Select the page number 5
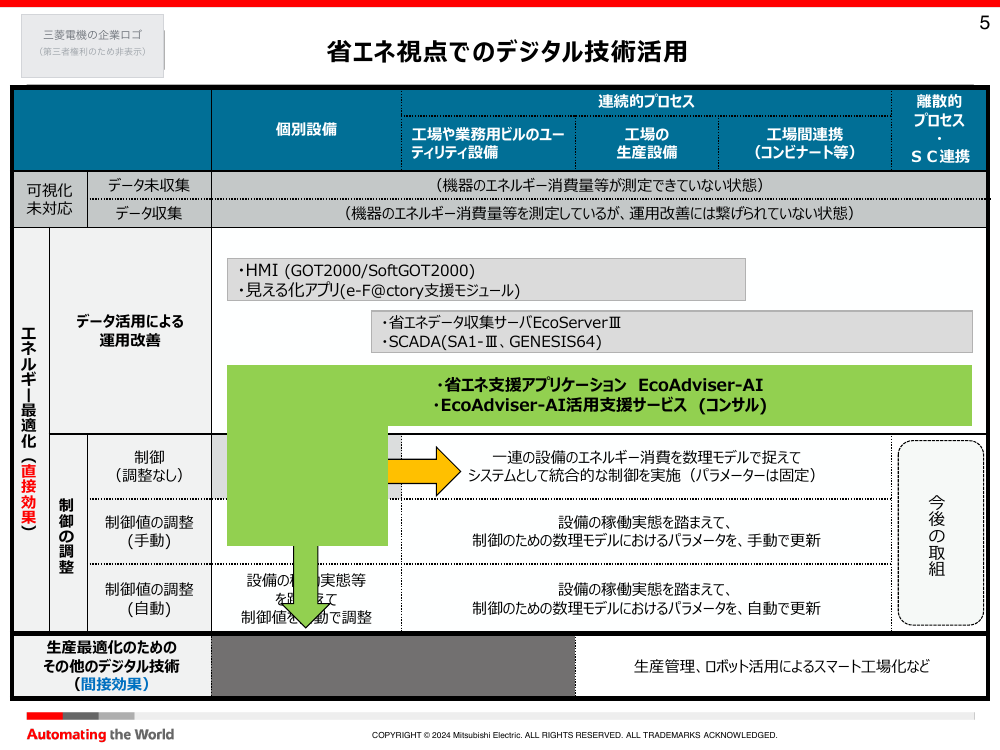The image size is (1000, 750). 984,23
